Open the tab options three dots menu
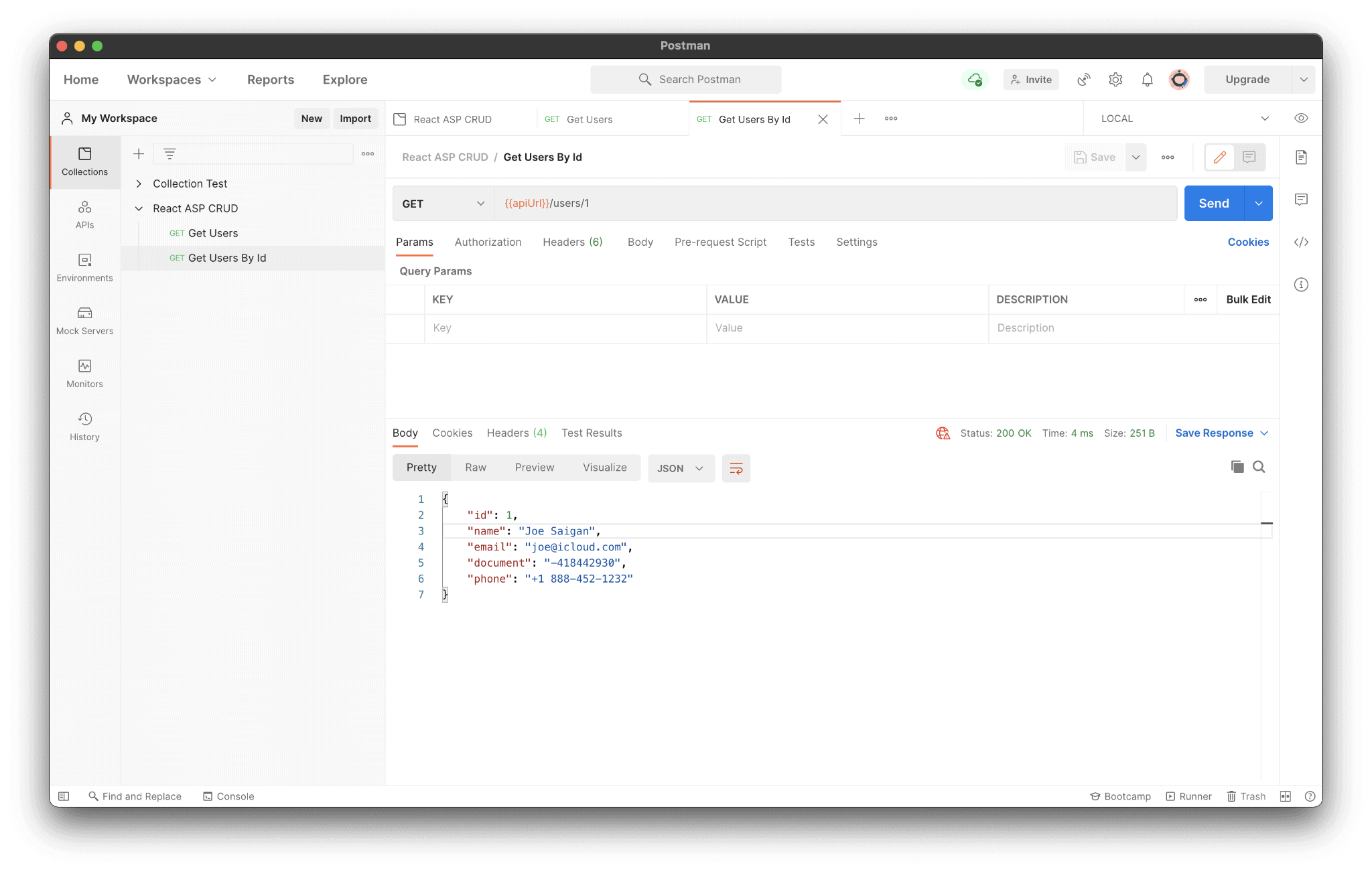The width and height of the screenshot is (1372, 872). pos(891,119)
